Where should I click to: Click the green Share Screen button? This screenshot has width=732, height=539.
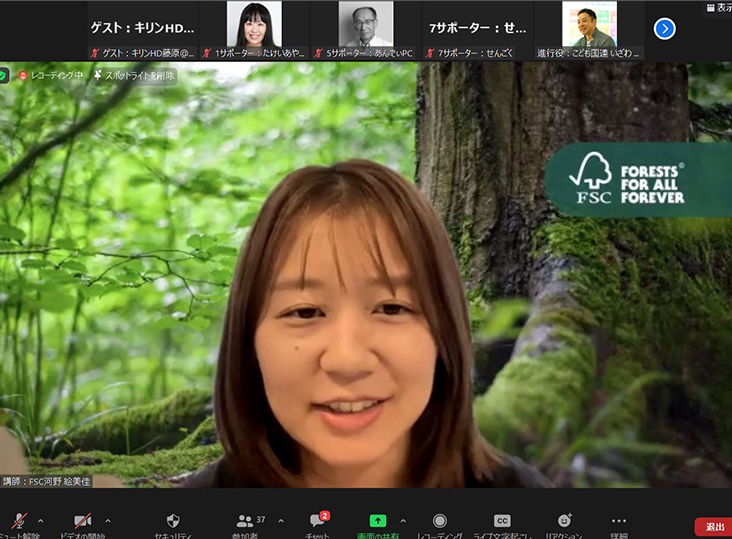tap(378, 521)
